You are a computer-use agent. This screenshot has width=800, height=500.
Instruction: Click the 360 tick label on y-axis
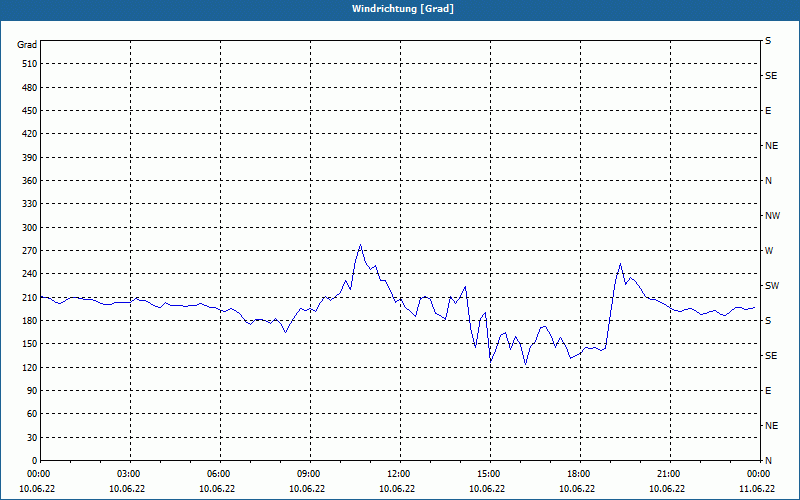[27, 181]
